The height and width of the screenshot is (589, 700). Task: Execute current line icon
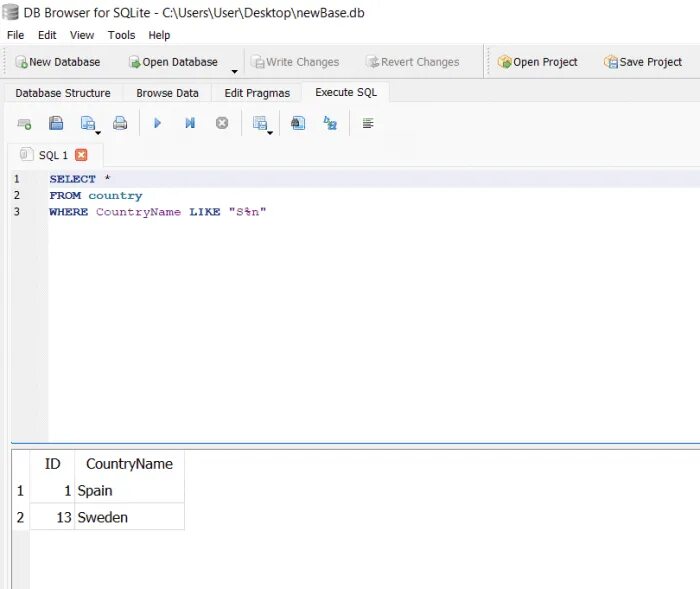(x=190, y=123)
